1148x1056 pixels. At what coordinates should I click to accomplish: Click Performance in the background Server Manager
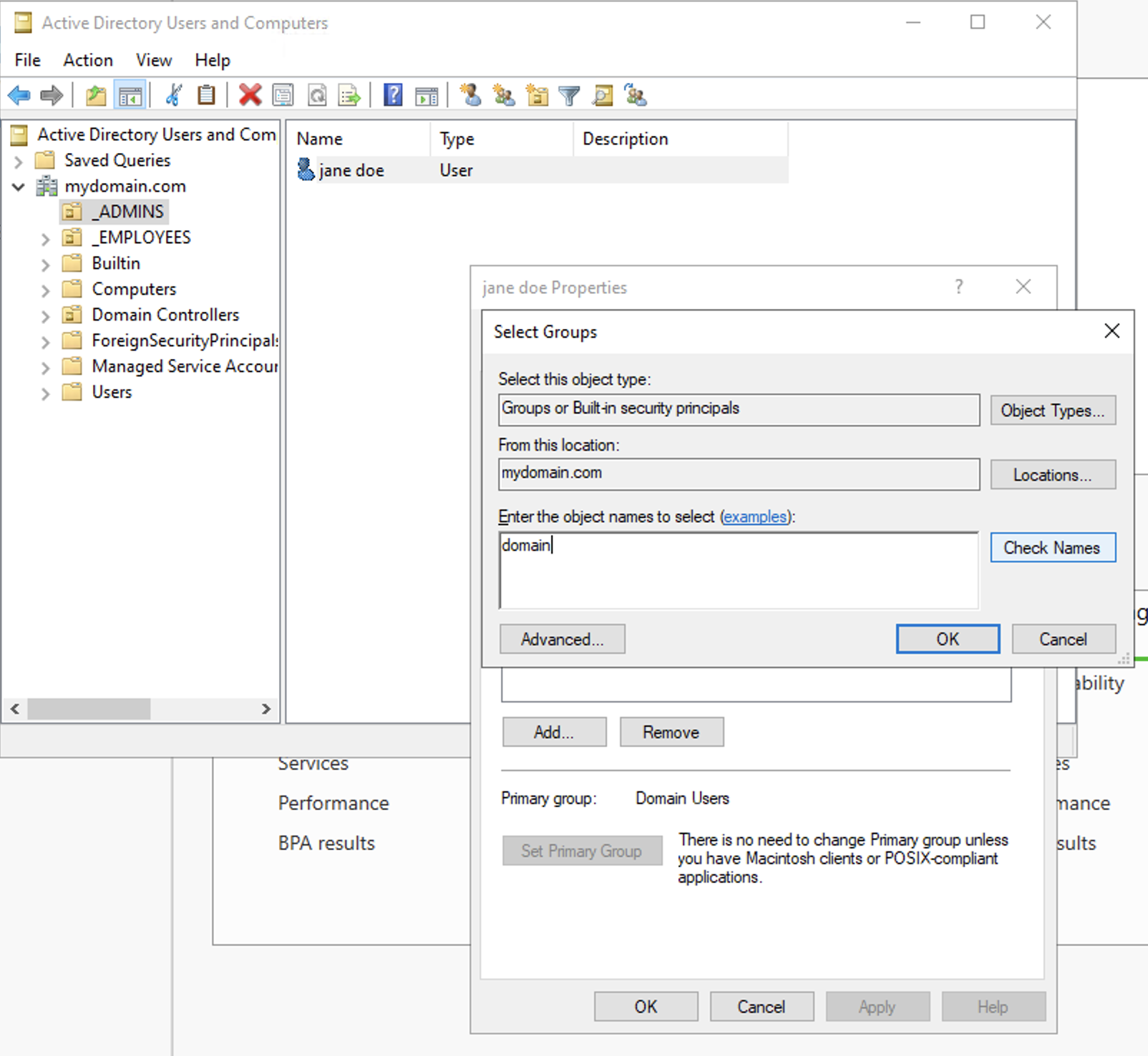334,803
